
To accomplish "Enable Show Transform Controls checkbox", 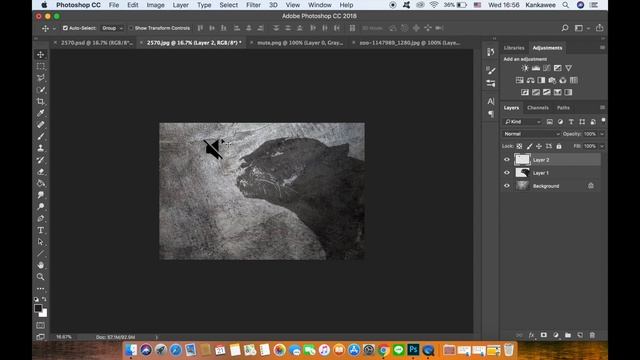I will 131,28.
